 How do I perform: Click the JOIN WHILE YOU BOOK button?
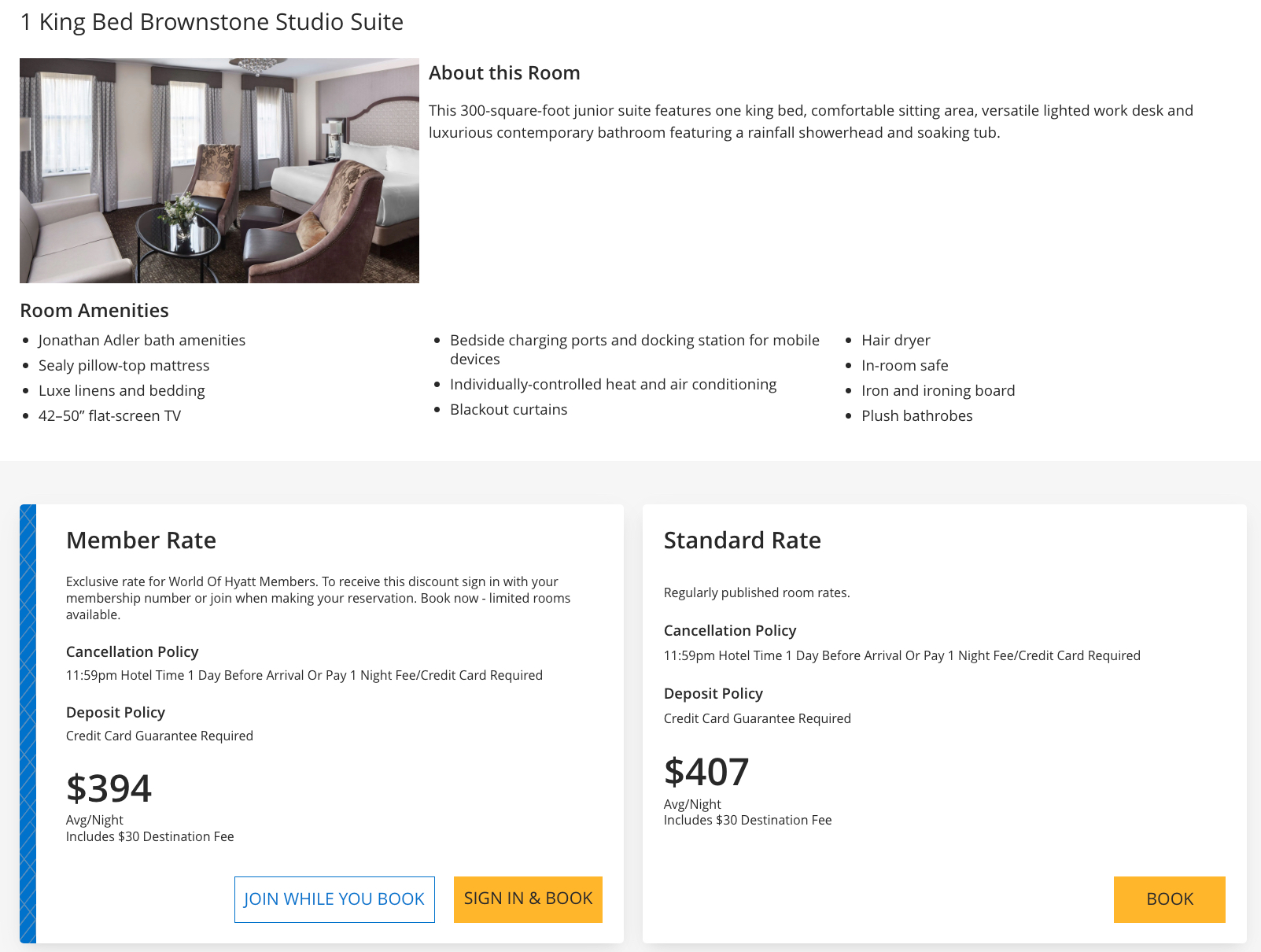click(x=334, y=899)
